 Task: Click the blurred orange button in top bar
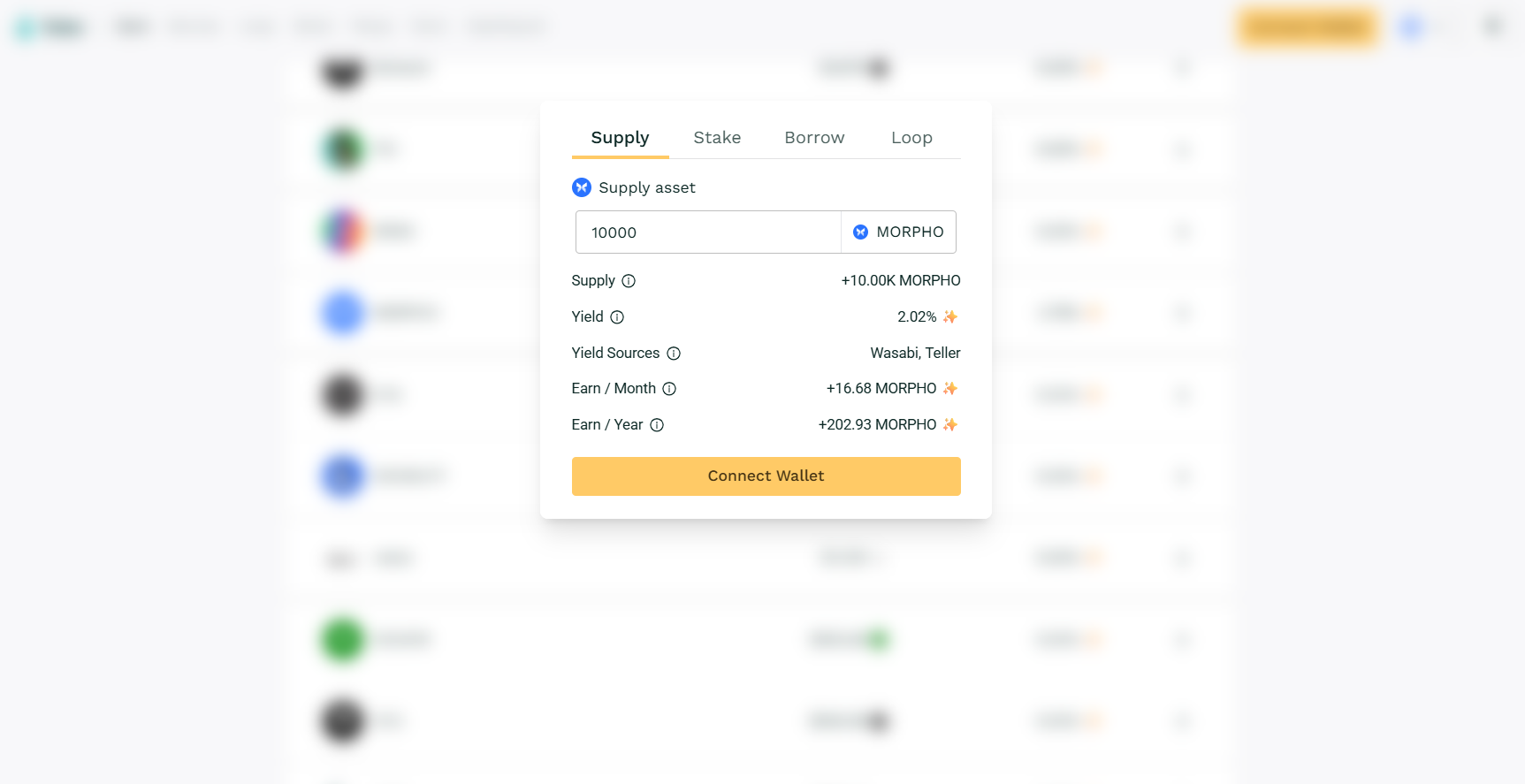[x=1308, y=27]
